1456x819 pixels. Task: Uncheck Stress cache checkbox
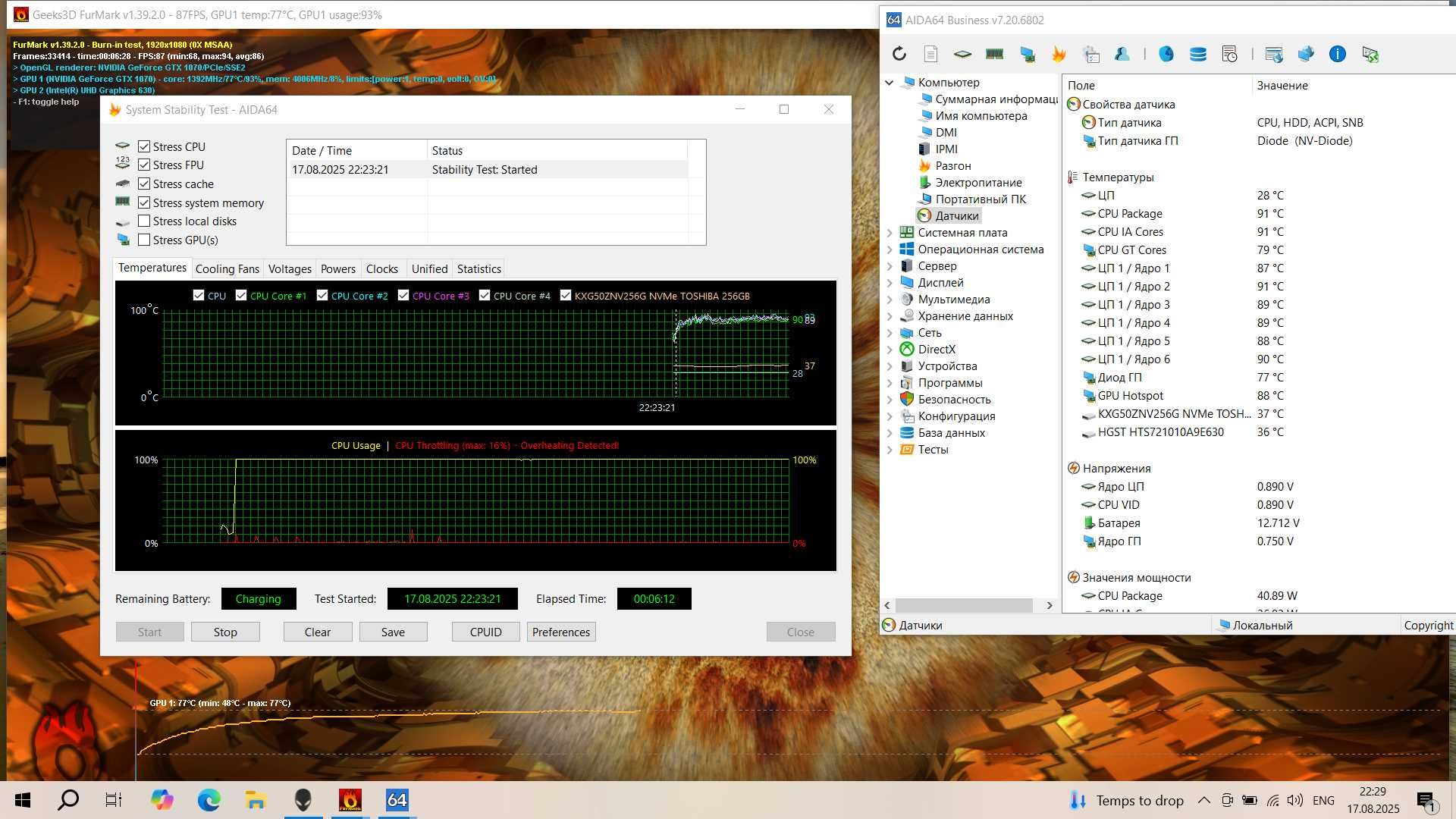[x=144, y=184]
